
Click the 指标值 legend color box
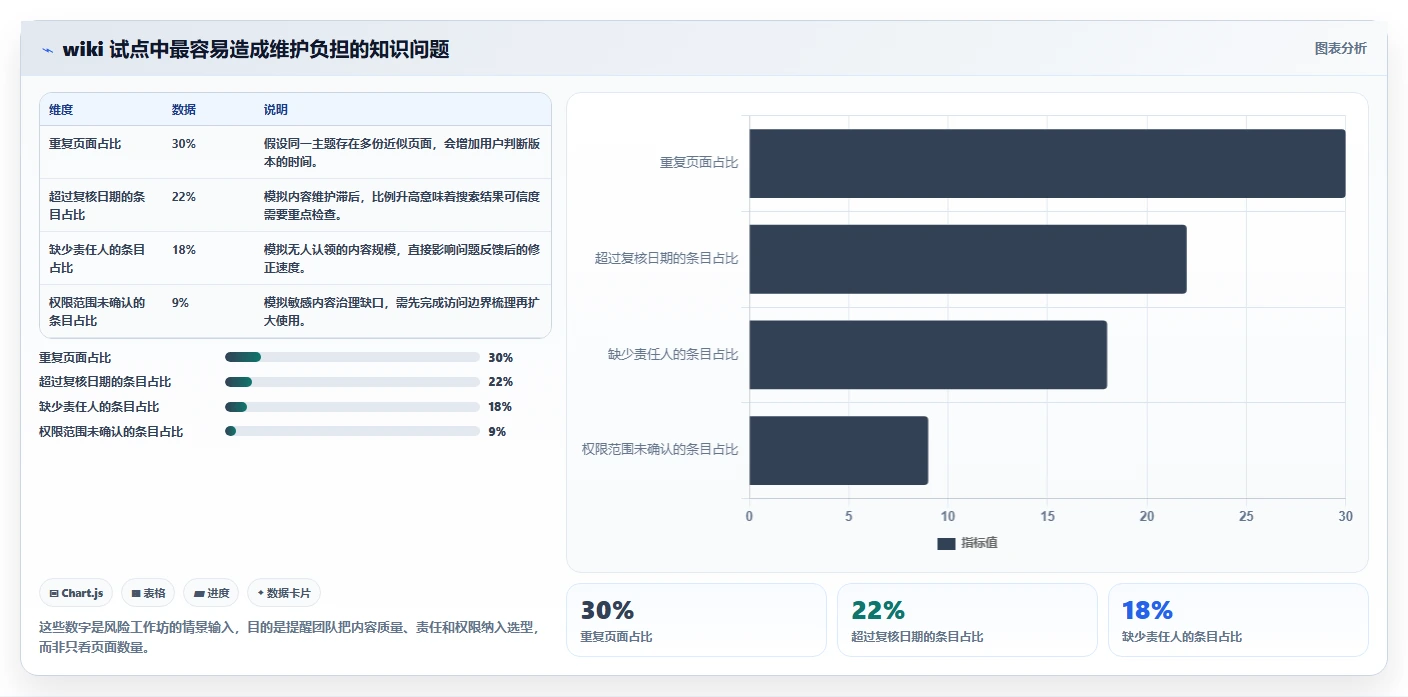pos(946,543)
